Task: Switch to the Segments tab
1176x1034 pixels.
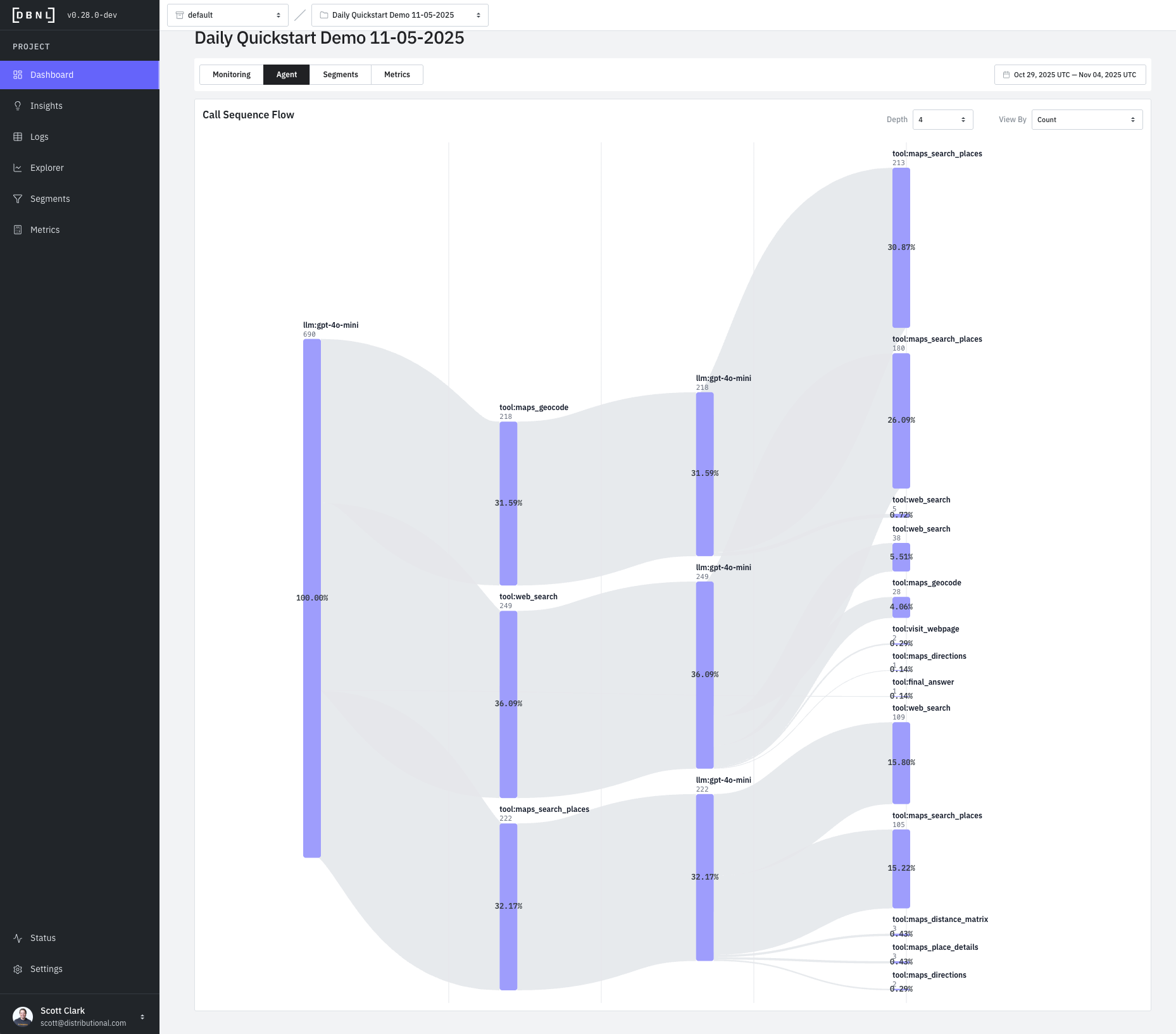Action: [340, 75]
